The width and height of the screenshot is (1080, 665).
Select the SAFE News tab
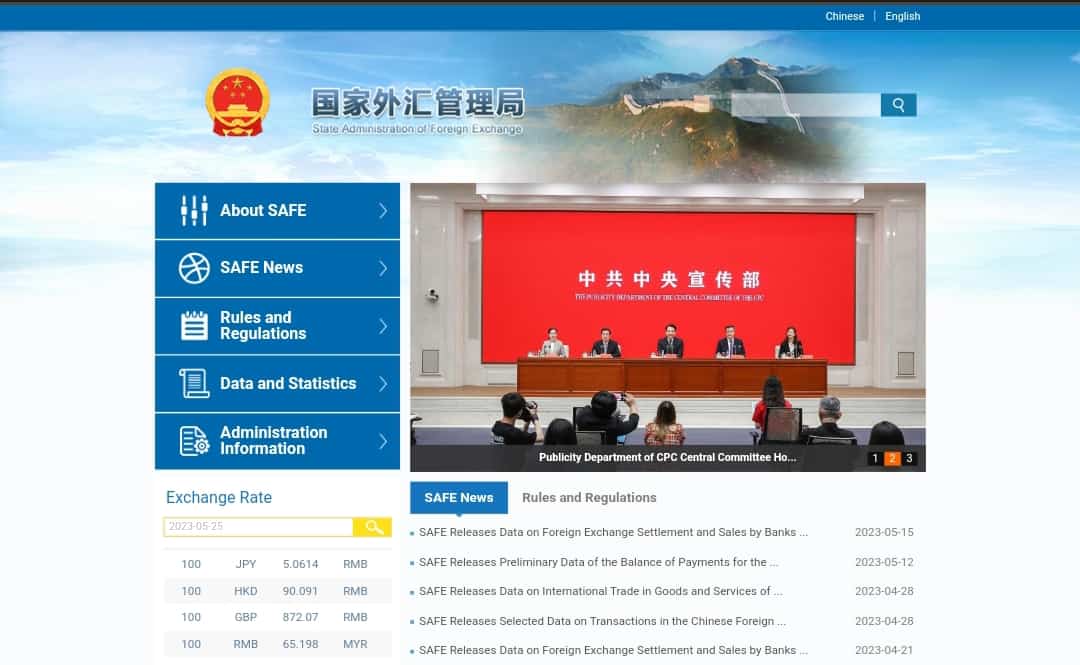point(458,497)
